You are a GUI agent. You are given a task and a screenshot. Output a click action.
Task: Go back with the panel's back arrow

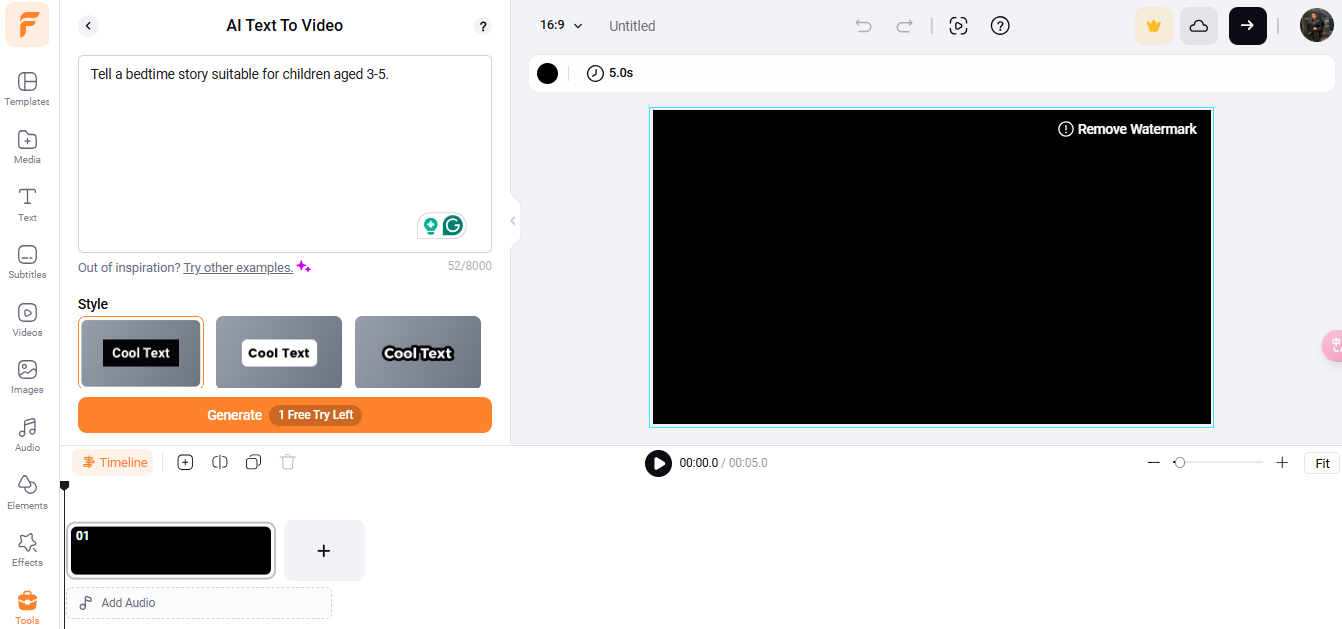(88, 25)
